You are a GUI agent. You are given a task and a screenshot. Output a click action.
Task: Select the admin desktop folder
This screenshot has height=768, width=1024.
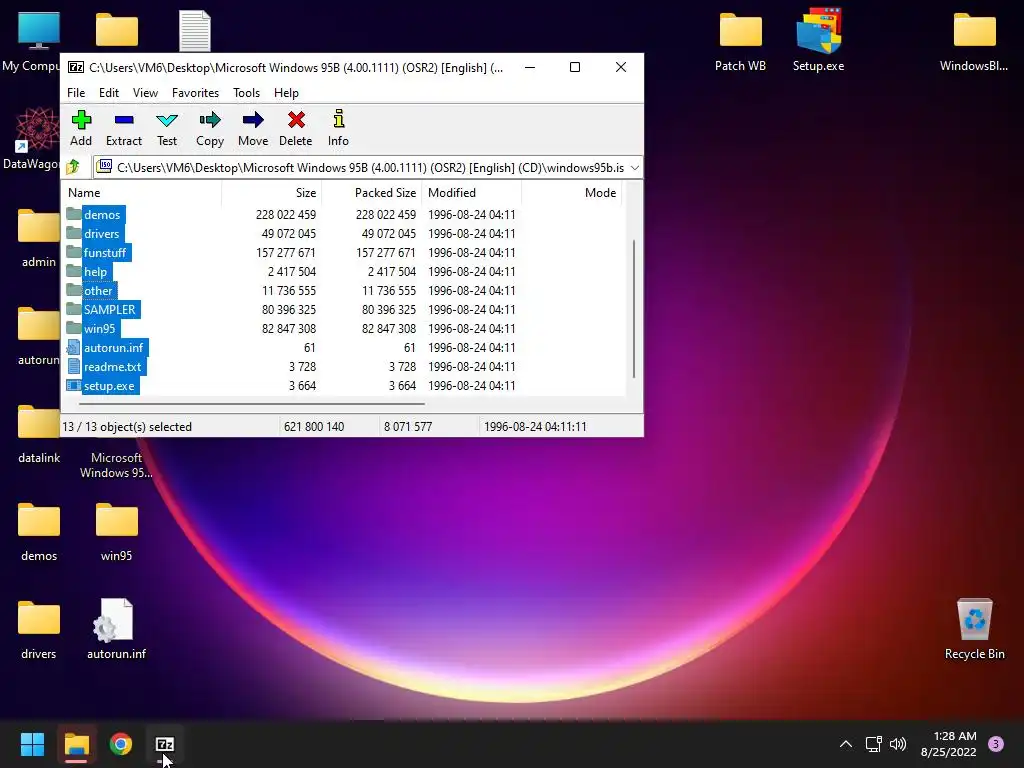[x=39, y=237]
